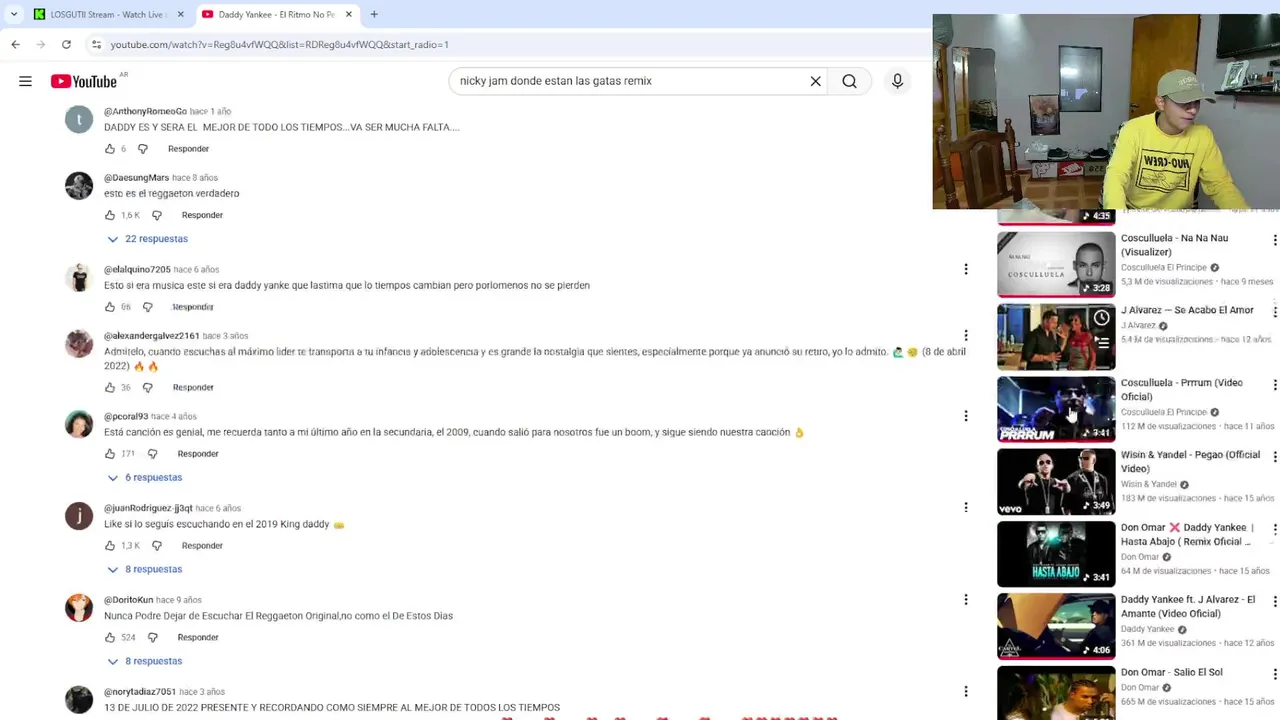Open options menu for @DoritoKun comment
The width and height of the screenshot is (1280, 720).
(966, 599)
